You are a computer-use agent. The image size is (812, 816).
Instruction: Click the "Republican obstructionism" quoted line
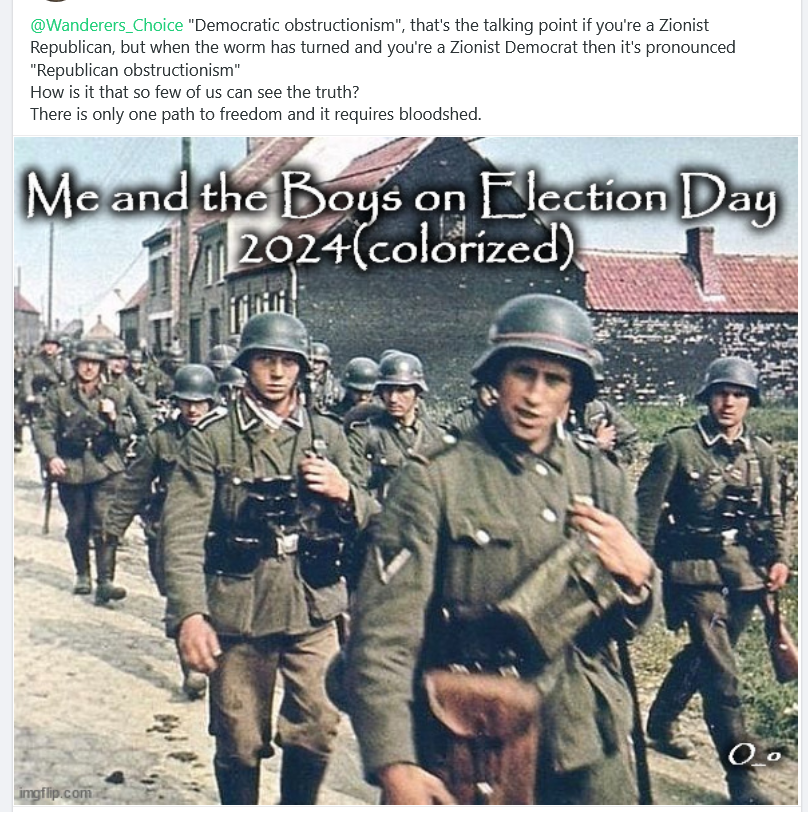pyautogui.click(x=135, y=70)
